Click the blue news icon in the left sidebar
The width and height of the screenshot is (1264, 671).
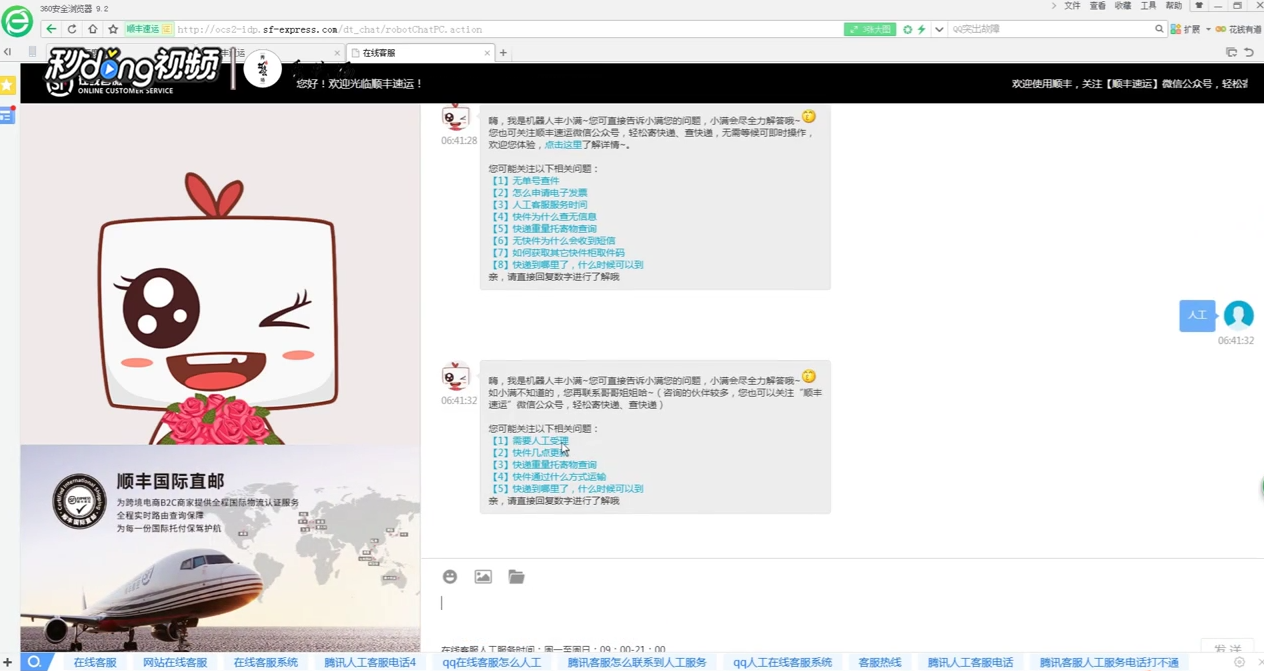[7, 115]
